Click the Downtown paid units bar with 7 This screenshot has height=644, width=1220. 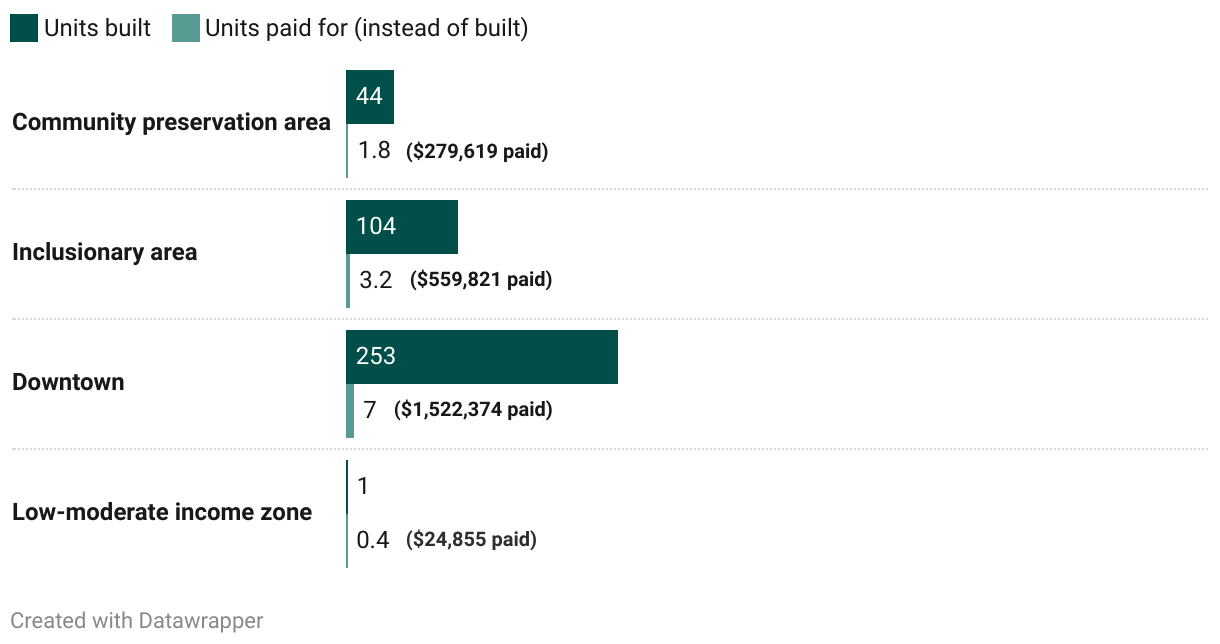(350, 411)
